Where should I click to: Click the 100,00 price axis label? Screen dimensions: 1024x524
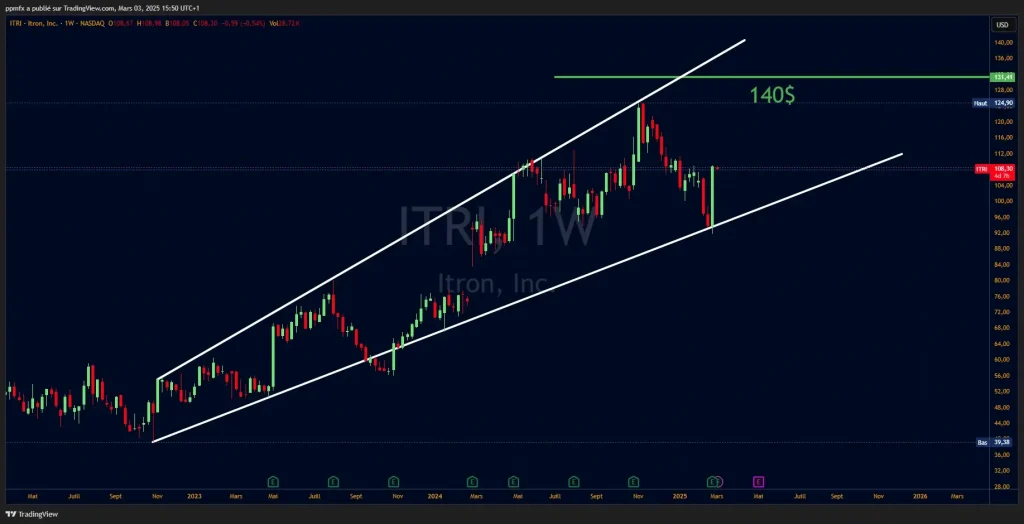pyautogui.click(x=1003, y=201)
